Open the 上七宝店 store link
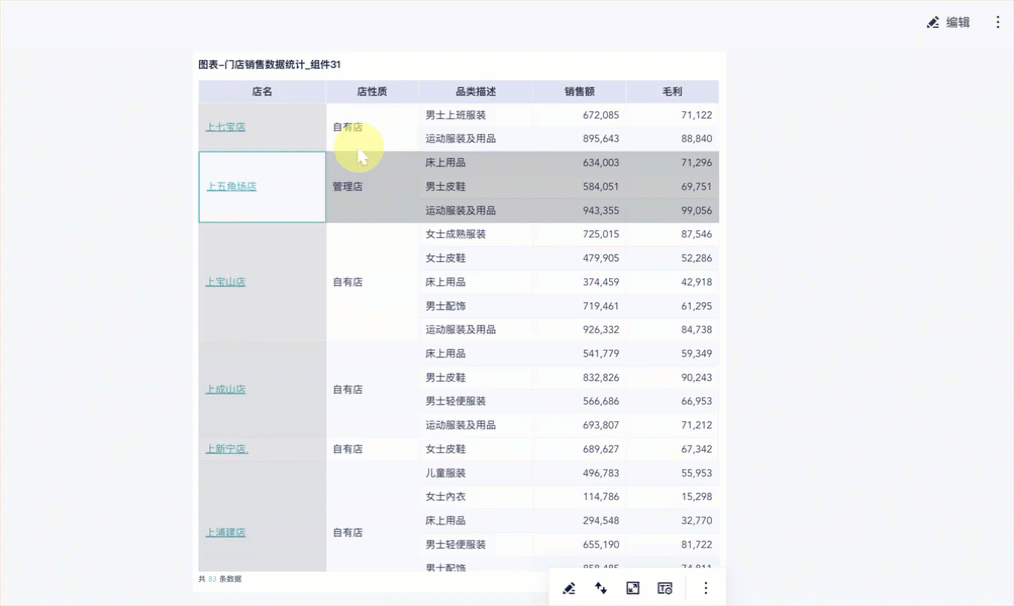 (x=226, y=127)
